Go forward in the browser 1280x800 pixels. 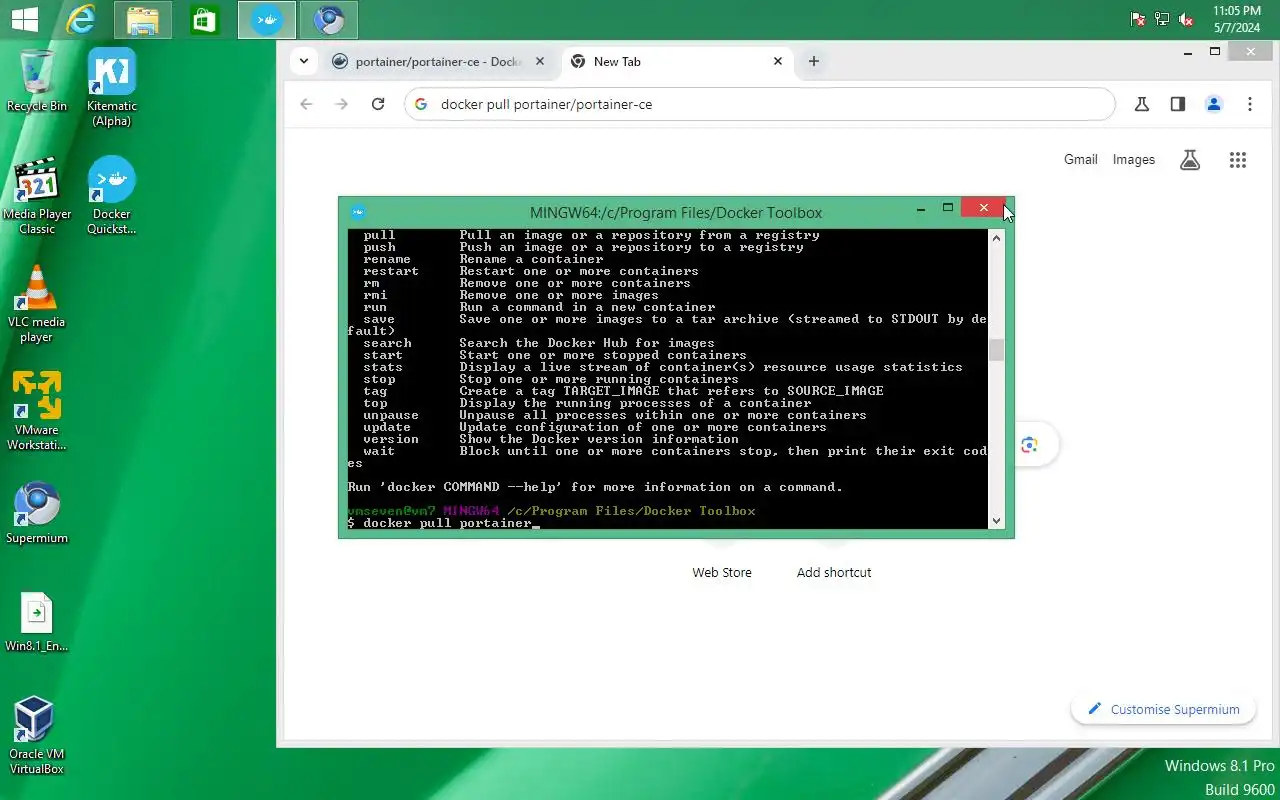pyautogui.click(x=342, y=104)
